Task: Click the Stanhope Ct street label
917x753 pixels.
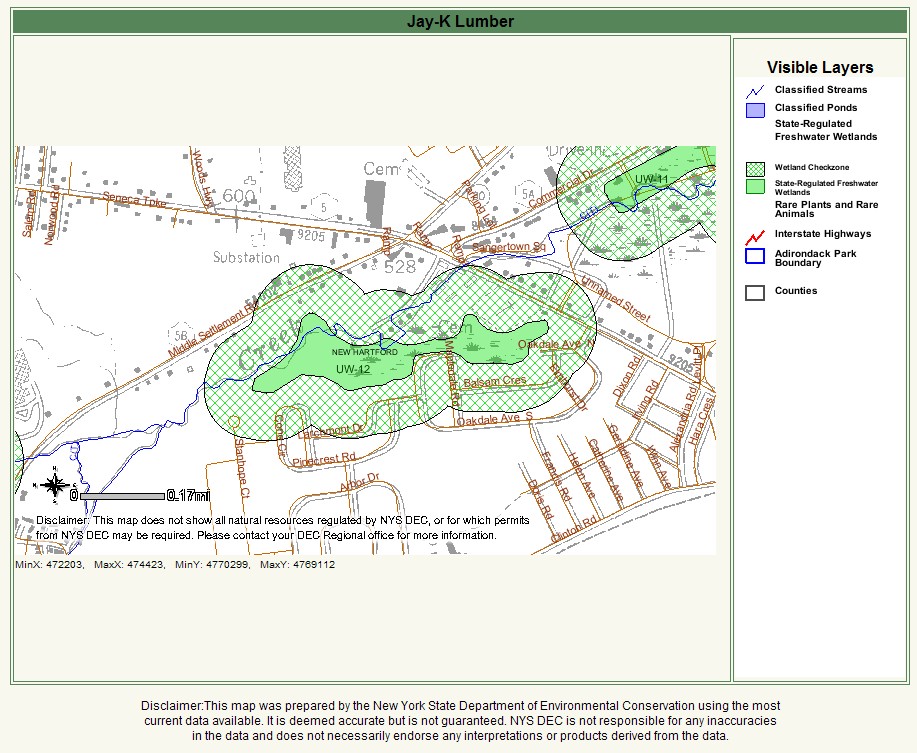Action: tap(241, 468)
